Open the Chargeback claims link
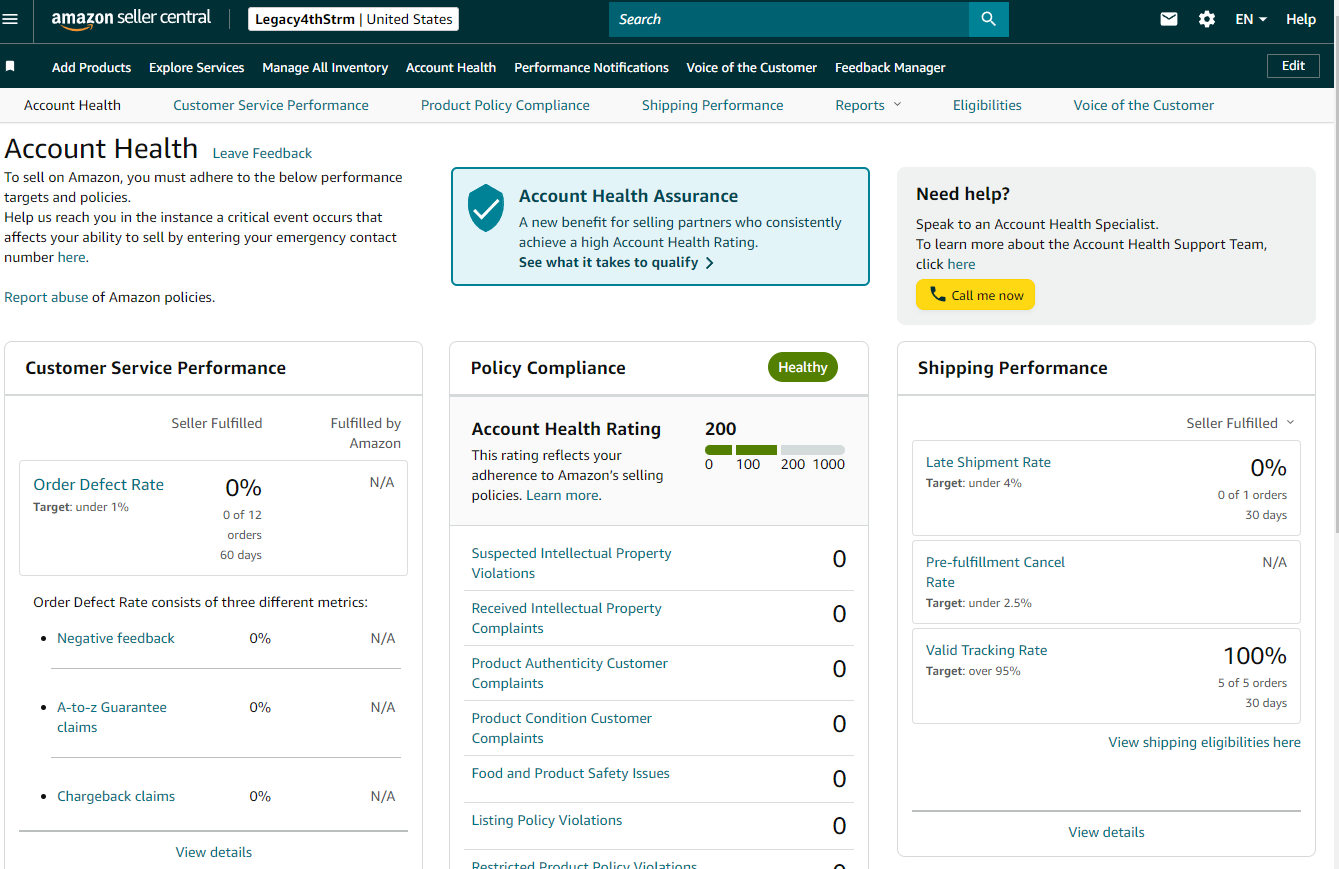Image resolution: width=1339 pixels, height=869 pixels. coord(116,796)
